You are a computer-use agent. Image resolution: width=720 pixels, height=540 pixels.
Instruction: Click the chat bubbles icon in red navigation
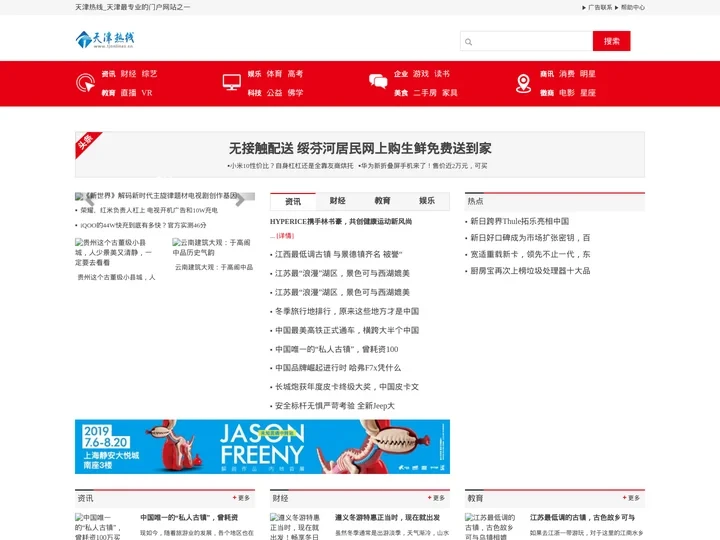tap(378, 81)
